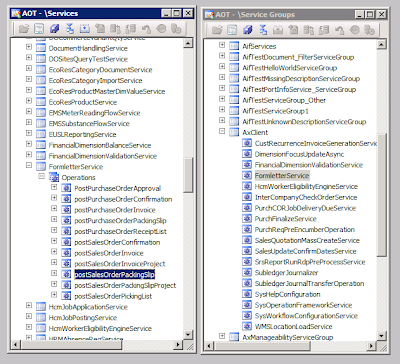Select postSalesOrderPackingSlip operation
Screen dimensions: 400x364
(114, 275)
